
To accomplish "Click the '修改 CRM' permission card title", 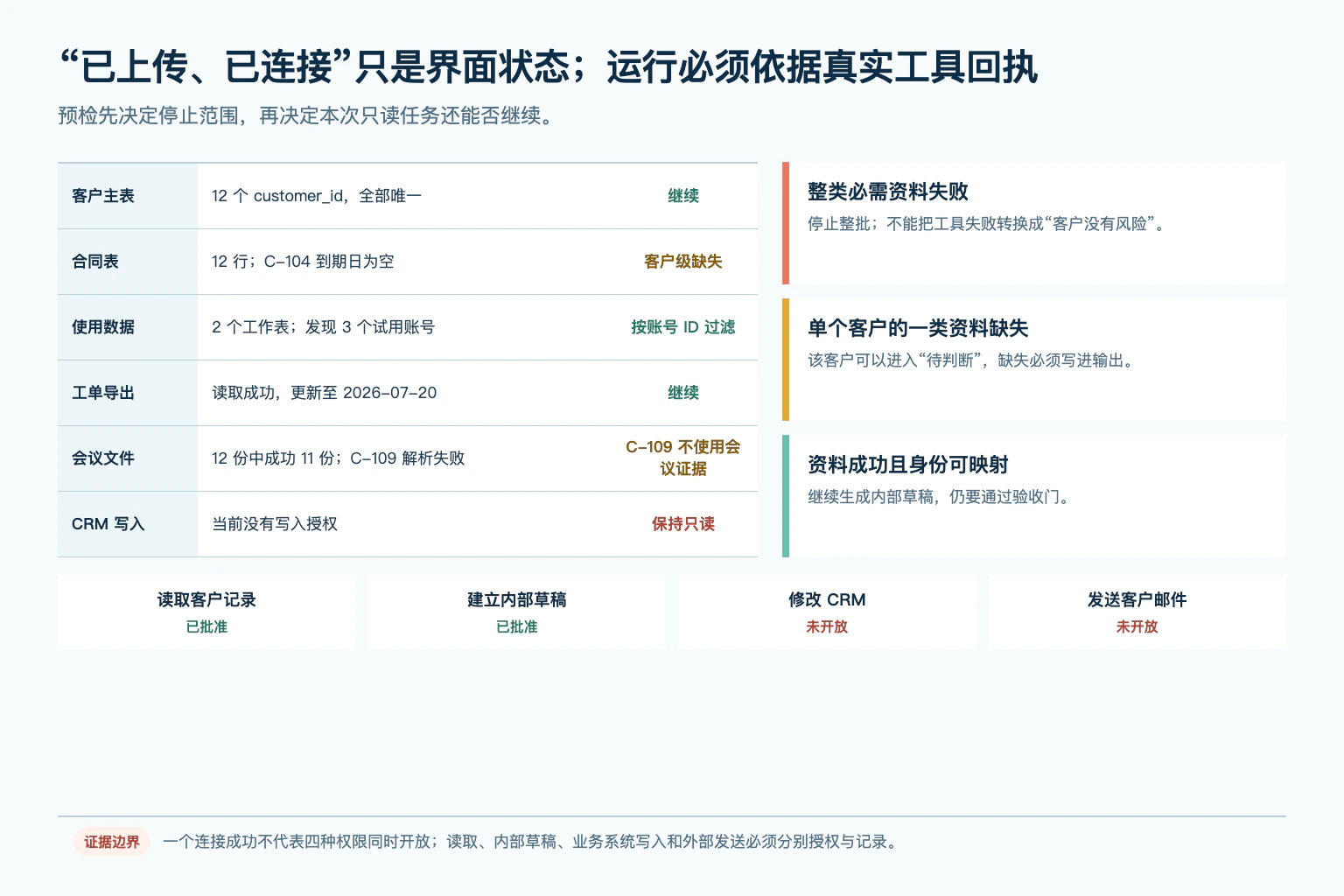I will coord(827,599).
